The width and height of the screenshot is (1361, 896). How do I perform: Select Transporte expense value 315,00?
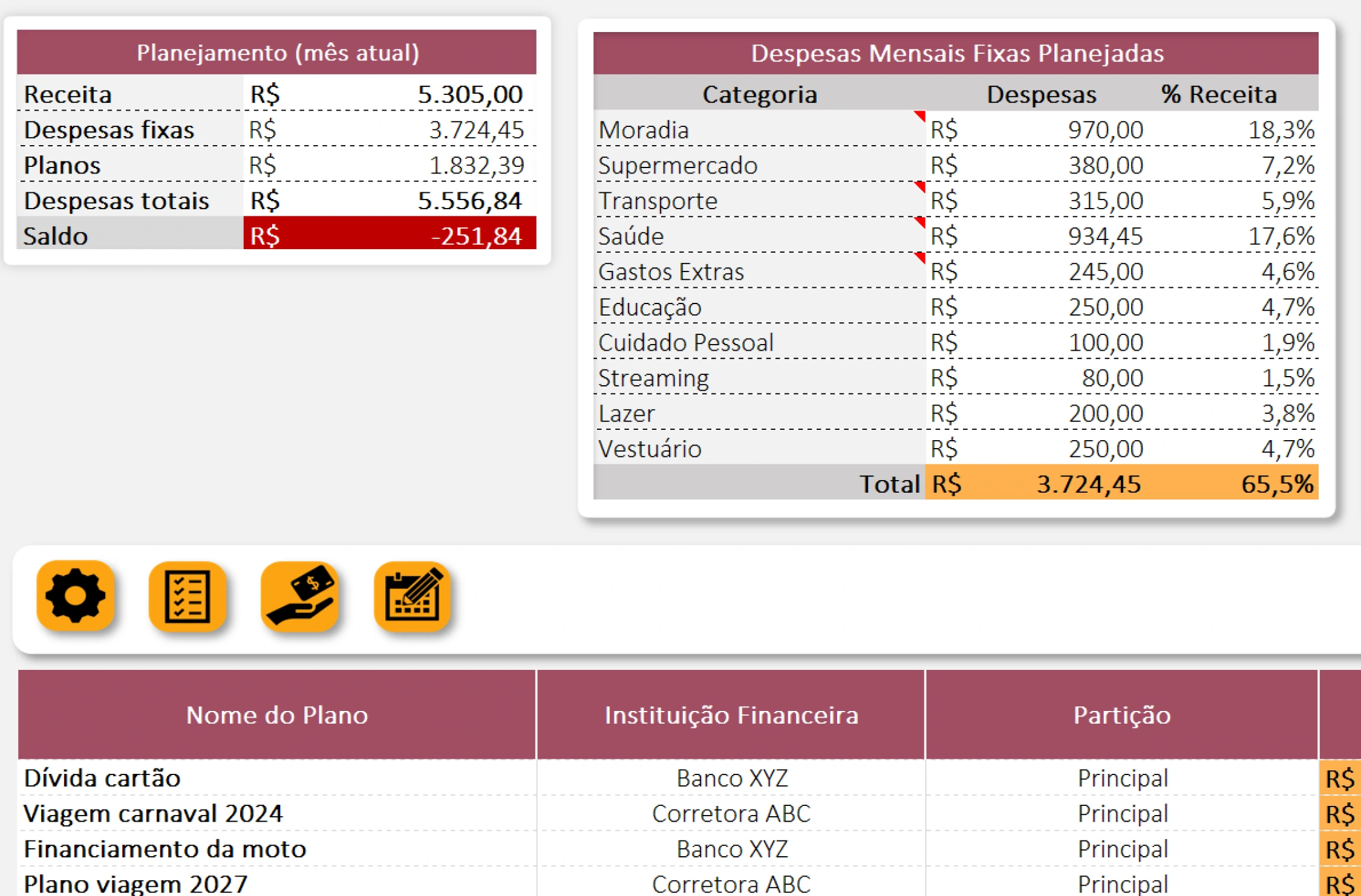click(x=1105, y=200)
